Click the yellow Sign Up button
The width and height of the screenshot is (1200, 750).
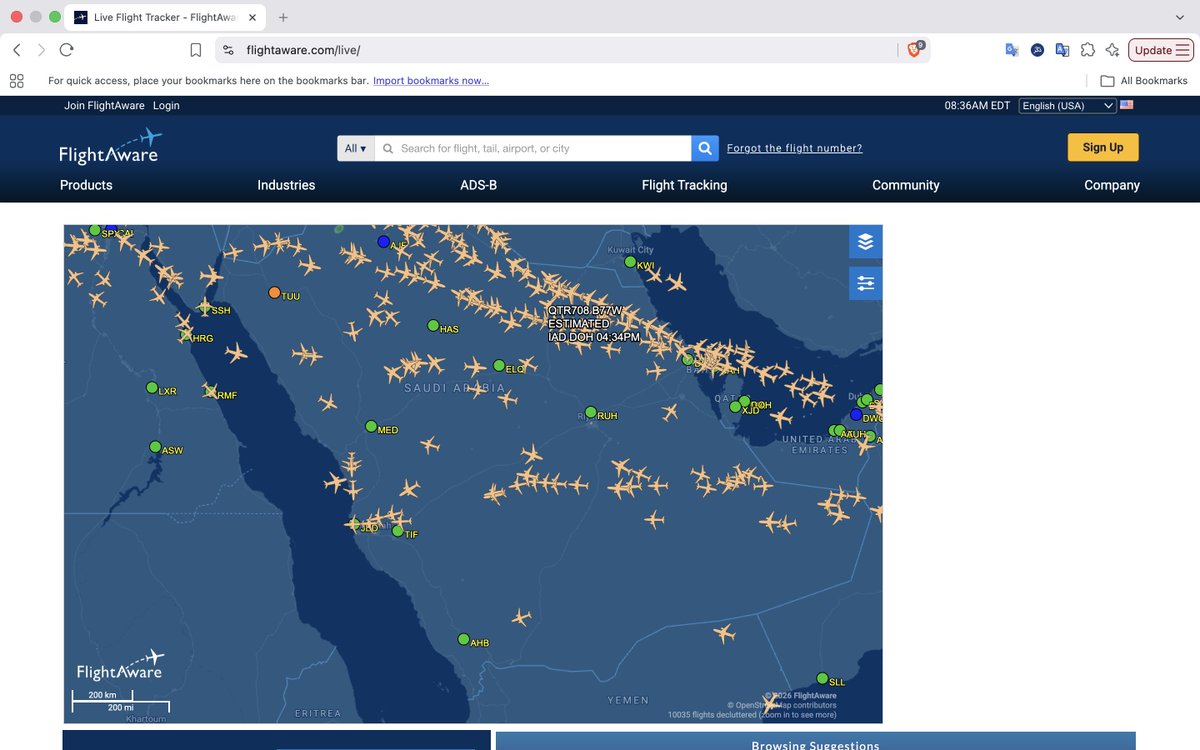pyautogui.click(x=1103, y=147)
